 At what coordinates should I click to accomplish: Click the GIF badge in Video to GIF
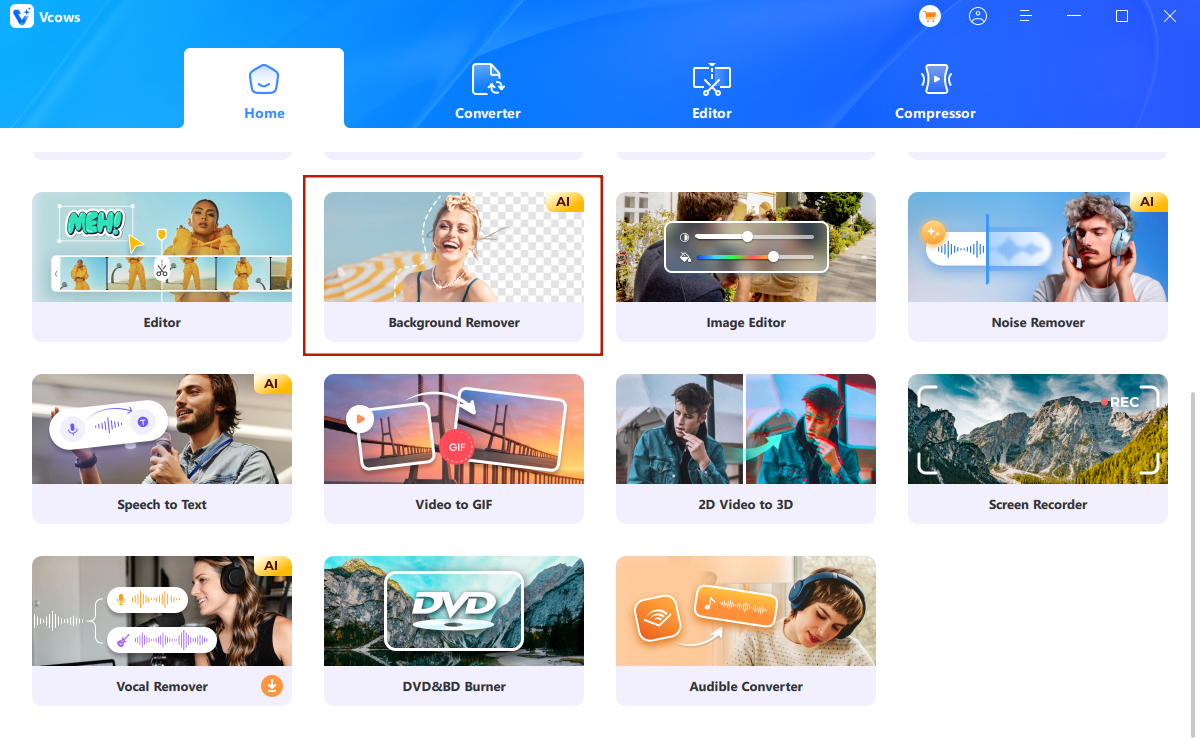click(x=456, y=446)
